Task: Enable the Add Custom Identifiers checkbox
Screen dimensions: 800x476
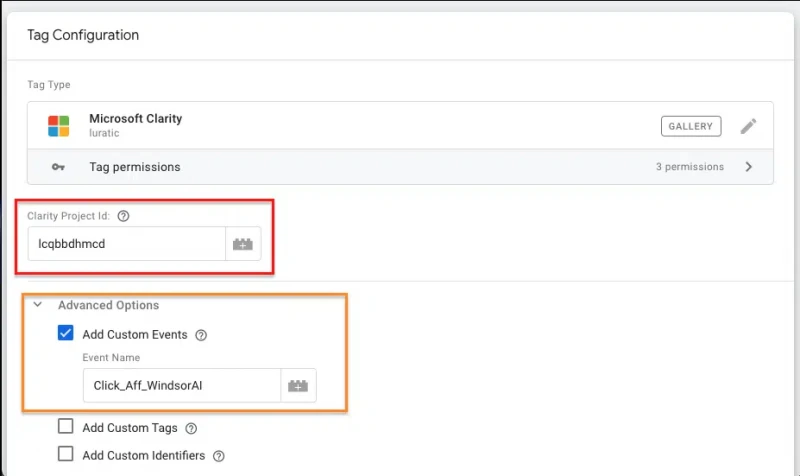Action: pyautogui.click(x=65, y=454)
